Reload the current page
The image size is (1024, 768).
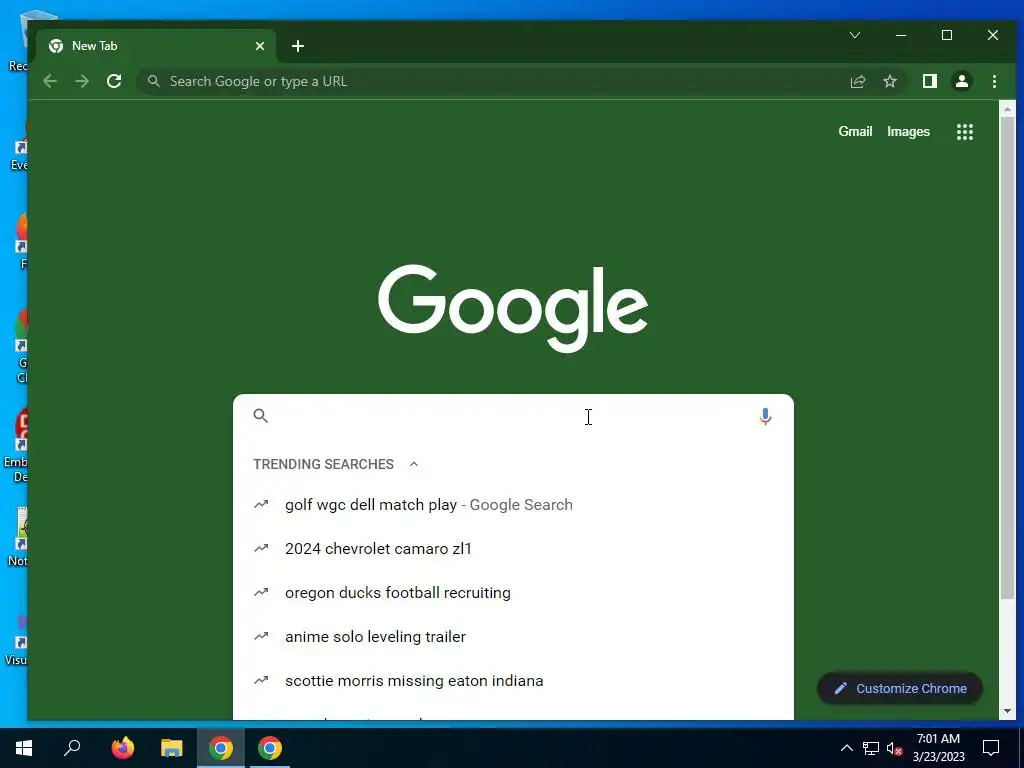click(x=114, y=81)
